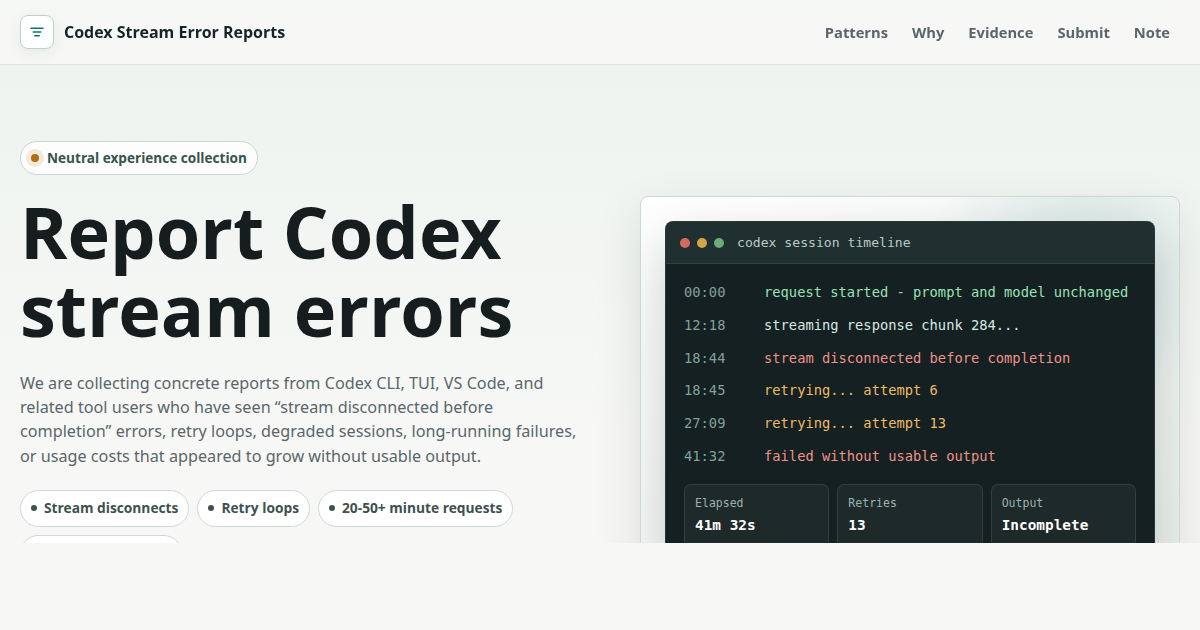The width and height of the screenshot is (1200, 630).
Task: Click the Retries 13 stat card
Action: pyautogui.click(x=910, y=514)
